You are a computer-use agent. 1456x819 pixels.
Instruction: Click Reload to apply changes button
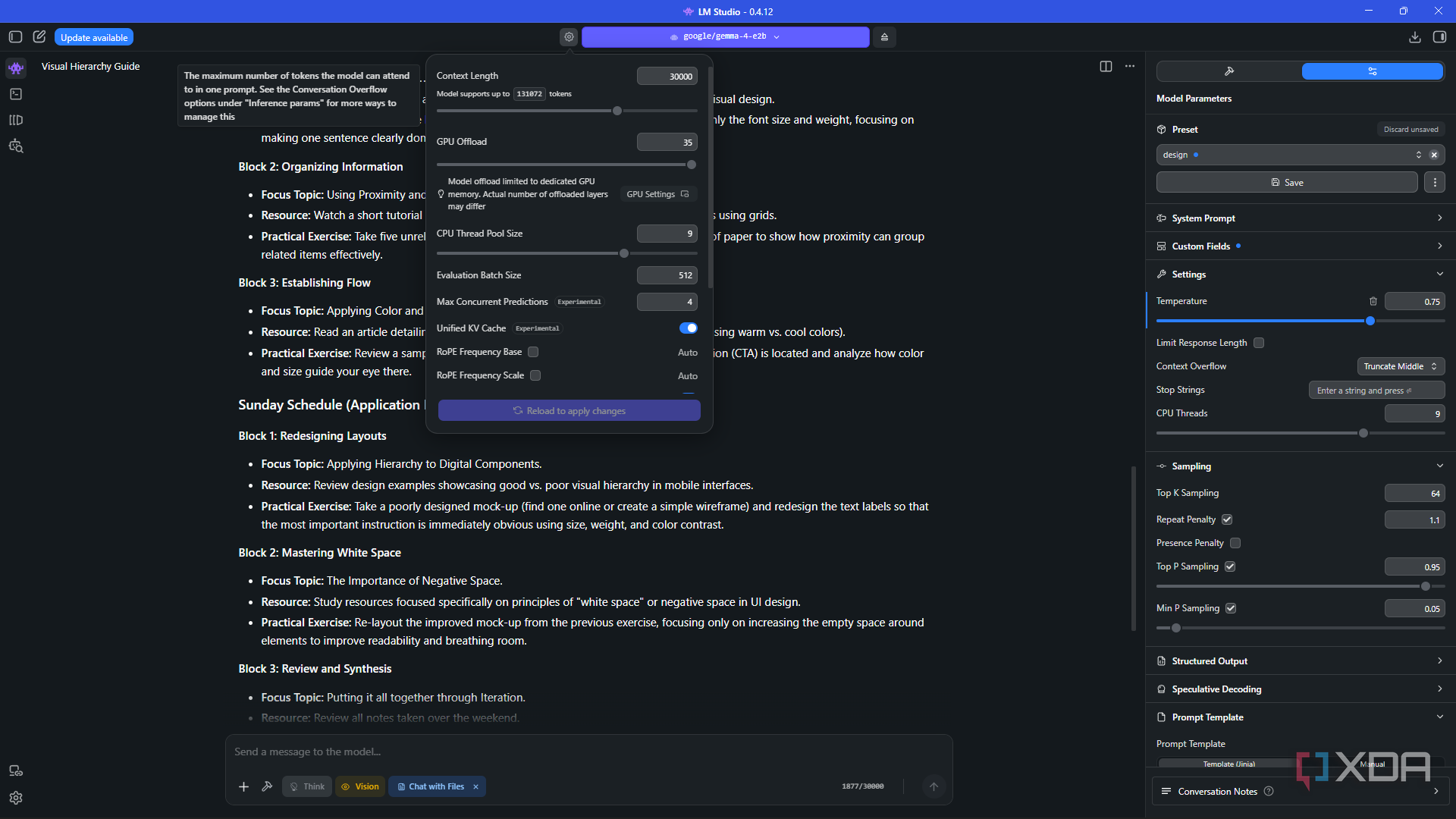(569, 411)
